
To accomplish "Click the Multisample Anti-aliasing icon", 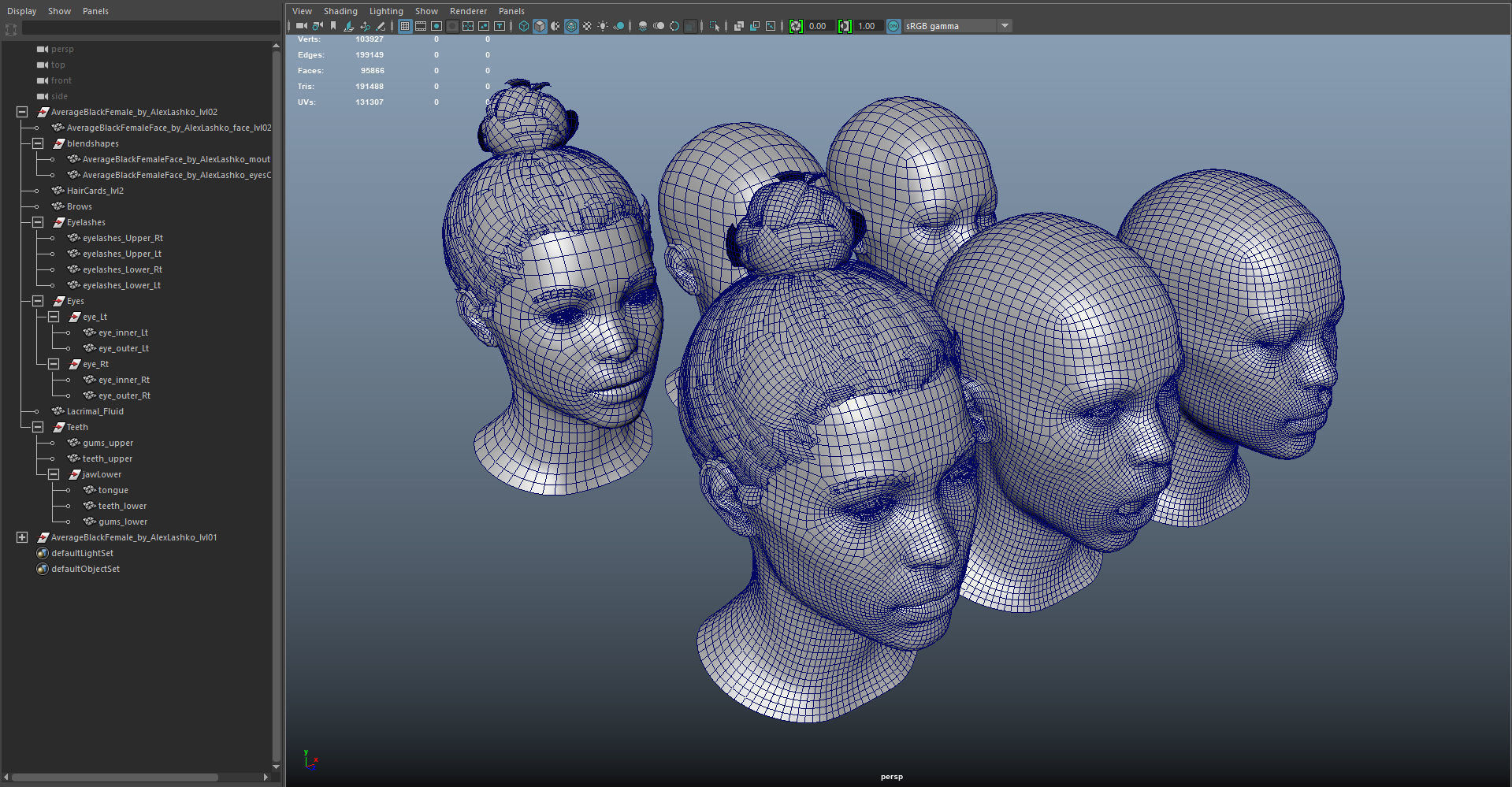I will click(x=674, y=26).
